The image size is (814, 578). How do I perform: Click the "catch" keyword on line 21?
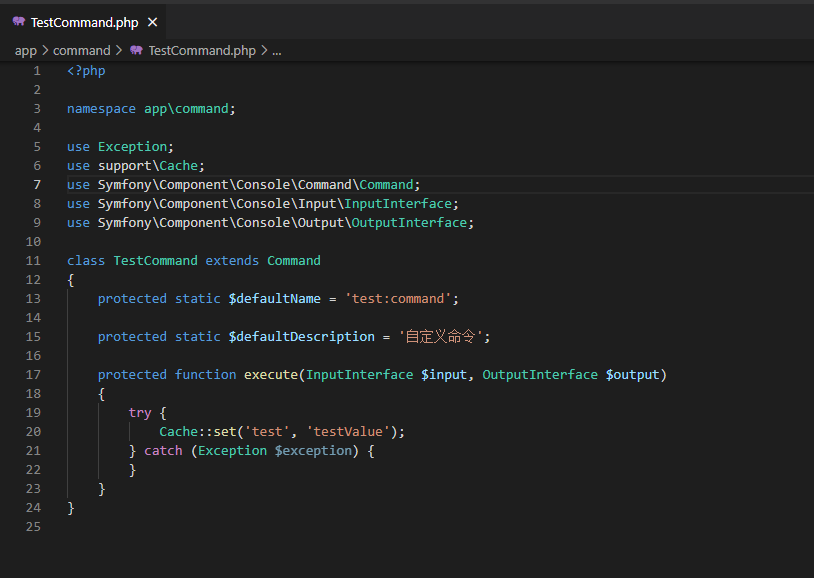click(163, 451)
